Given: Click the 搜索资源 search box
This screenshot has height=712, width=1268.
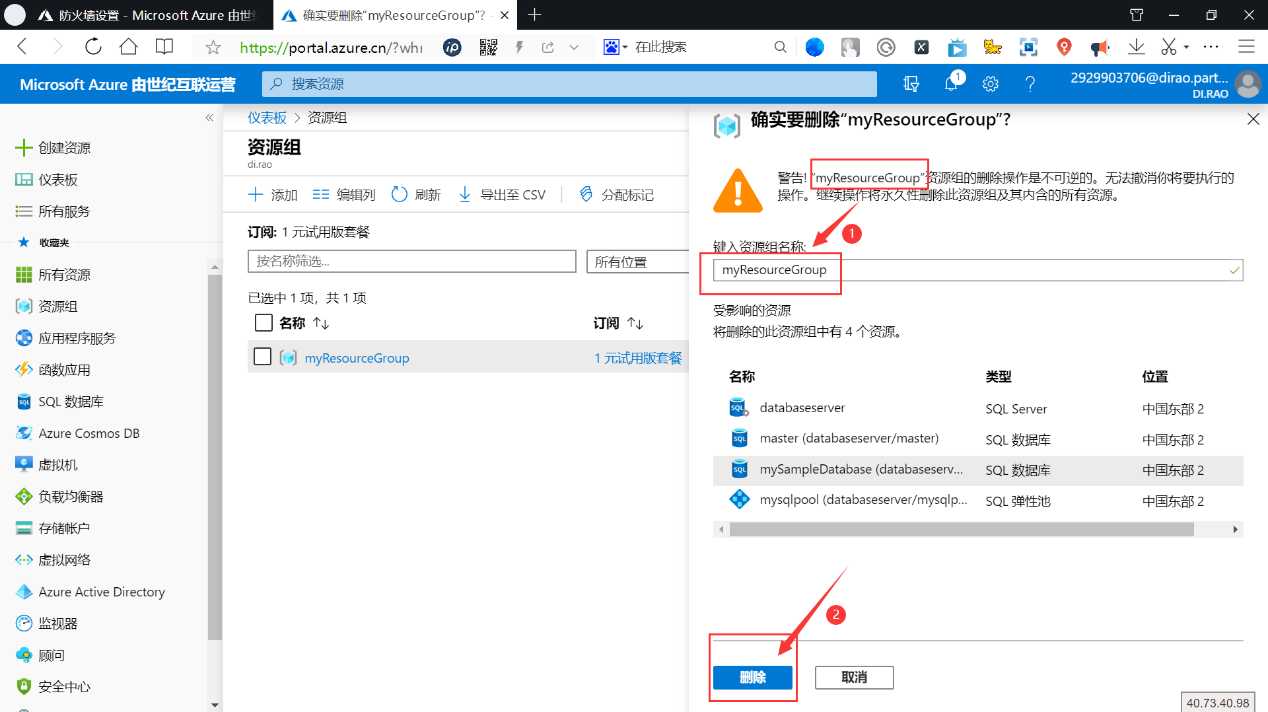Looking at the screenshot, I should tap(569, 84).
